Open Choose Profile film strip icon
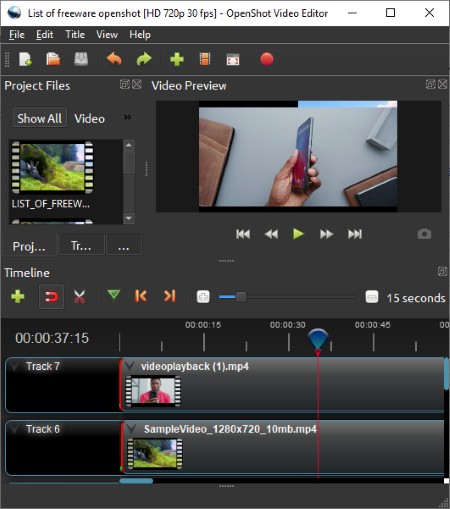The width and height of the screenshot is (450, 509). [x=205, y=60]
